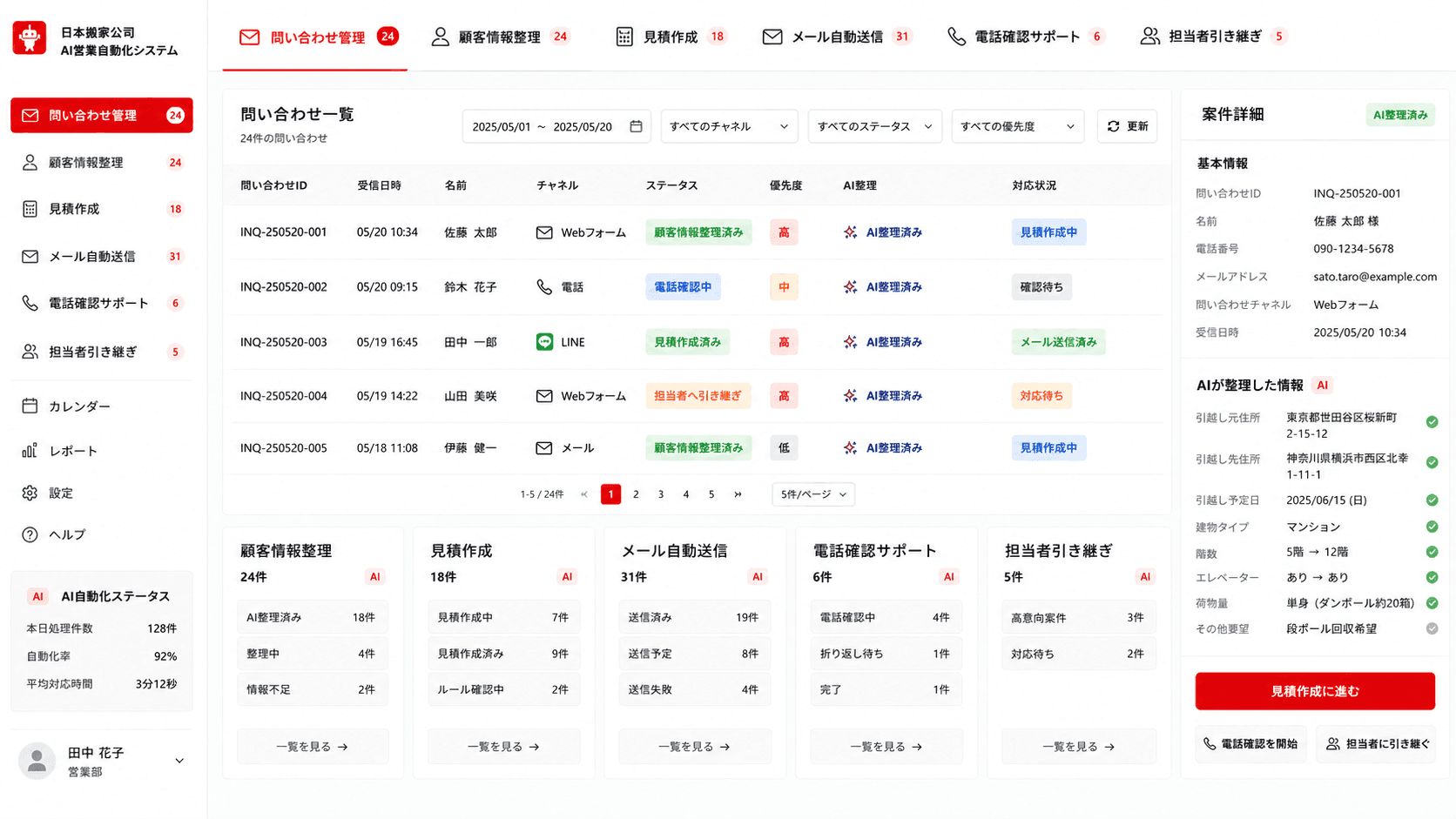Click the calculator icon in top 見積作成 tab
Screen dimensions: 1456x819
(x=624, y=37)
